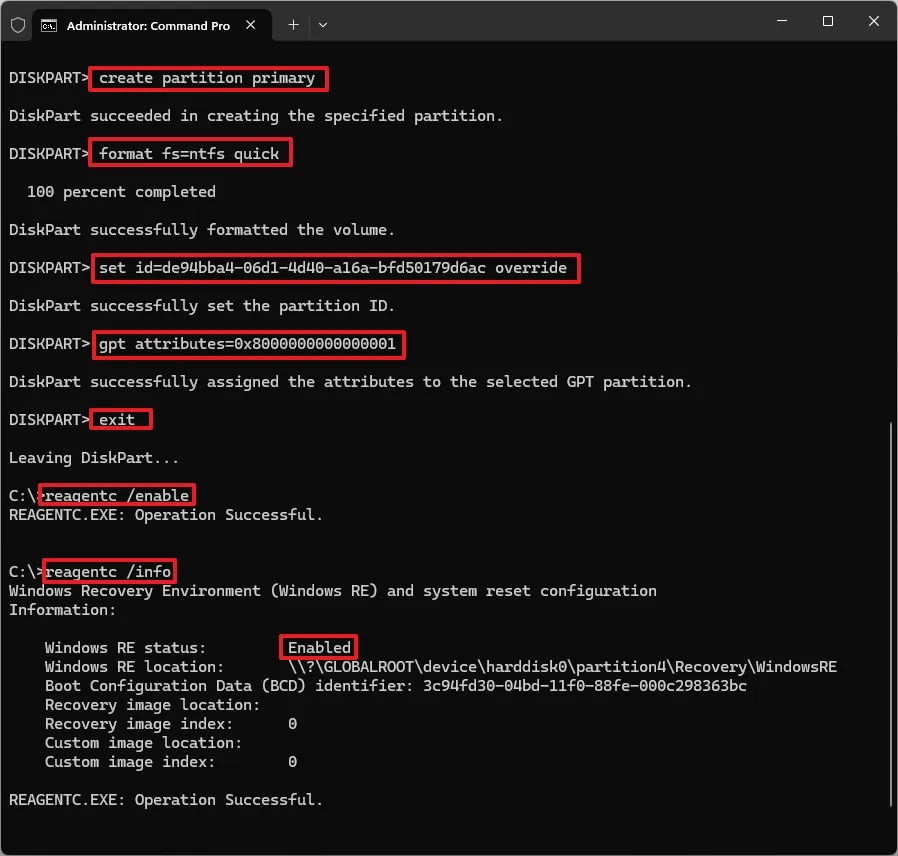898x856 pixels.
Task: Click the highlighted 'Enabled' status text
Action: pos(318,647)
